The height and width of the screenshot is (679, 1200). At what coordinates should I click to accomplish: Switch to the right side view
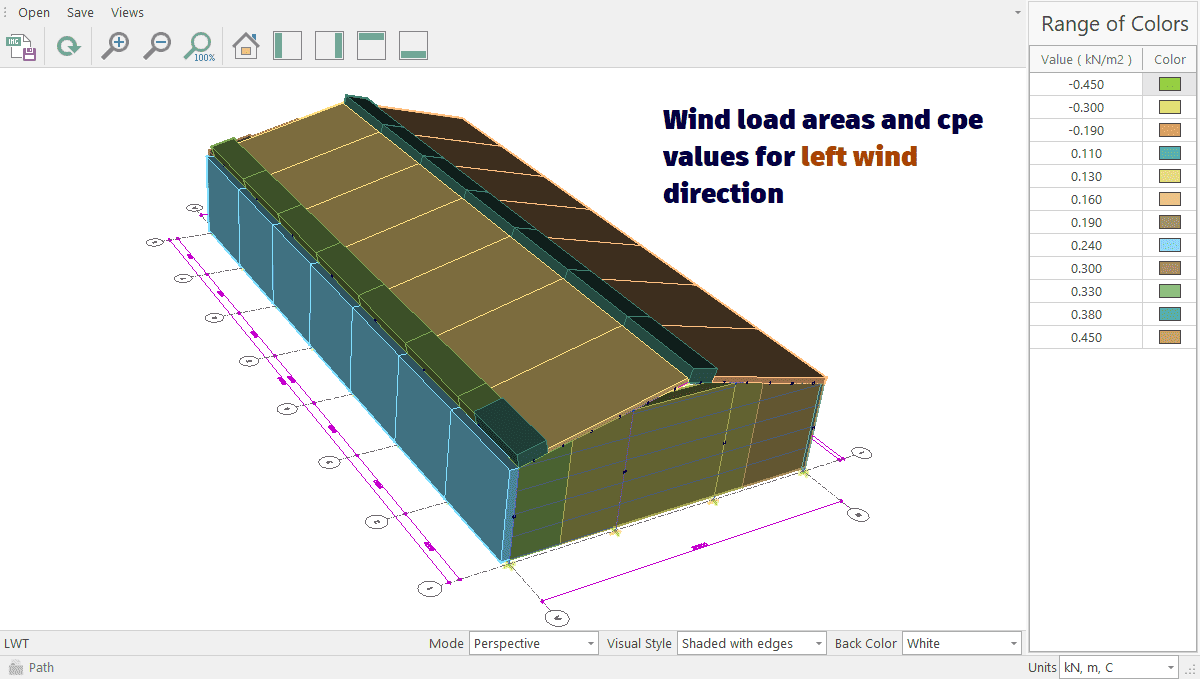(x=329, y=46)
